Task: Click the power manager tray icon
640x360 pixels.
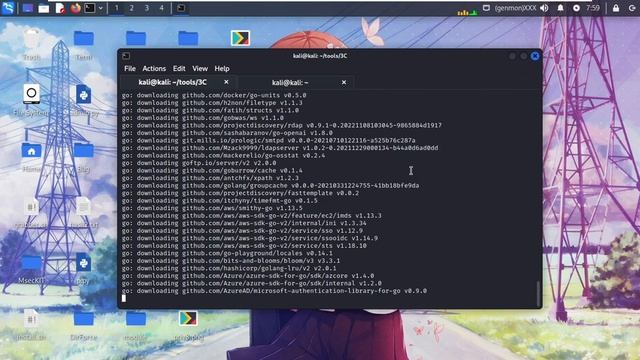Action: [x=576, y=8]
